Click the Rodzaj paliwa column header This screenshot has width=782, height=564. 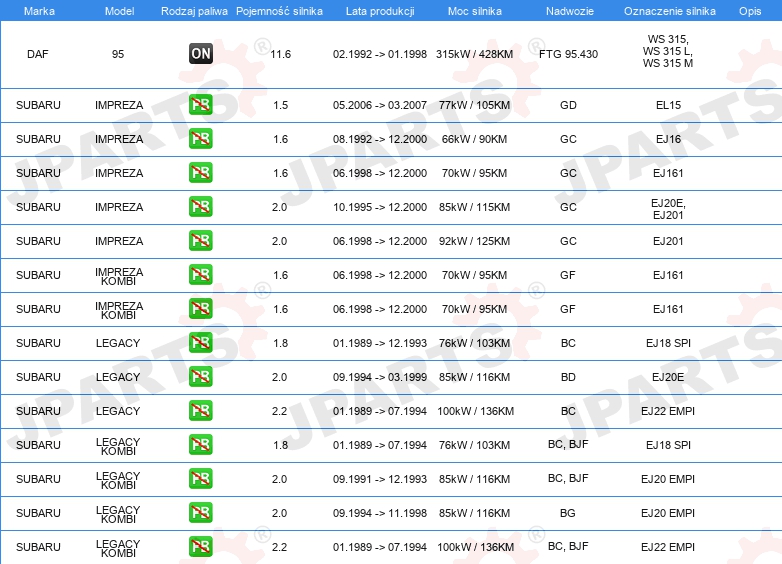(194, 11)
